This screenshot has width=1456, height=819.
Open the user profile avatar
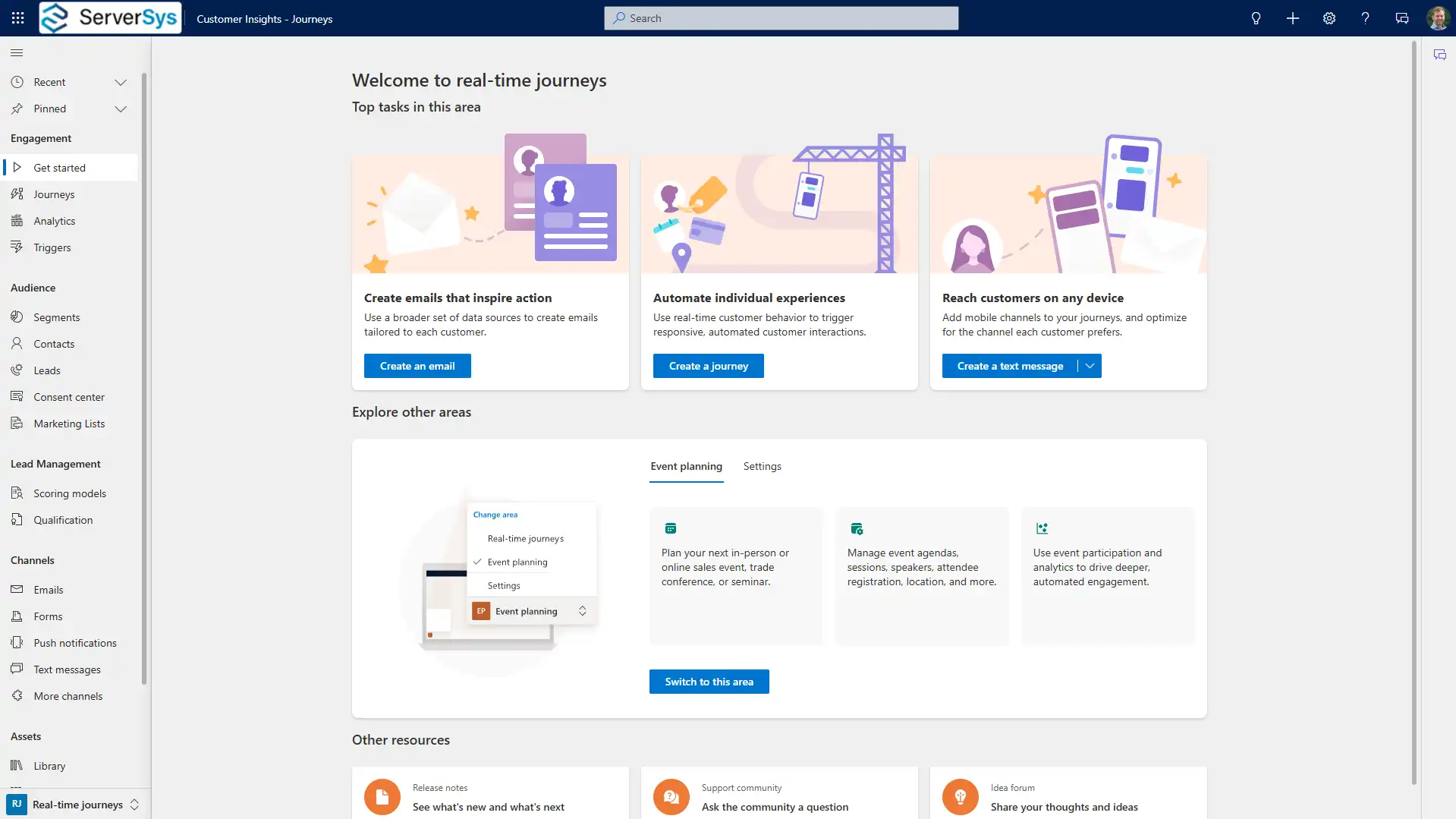[x=1437, y=18]
